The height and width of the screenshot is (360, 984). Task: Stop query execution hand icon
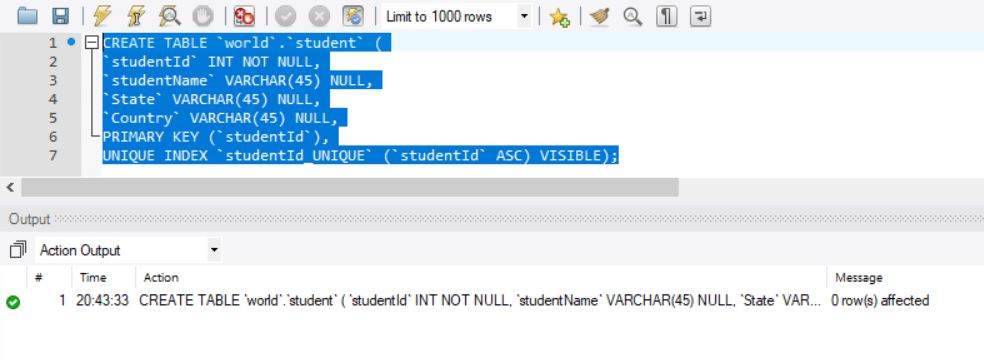pyautogui.click(x=203, y=16)
